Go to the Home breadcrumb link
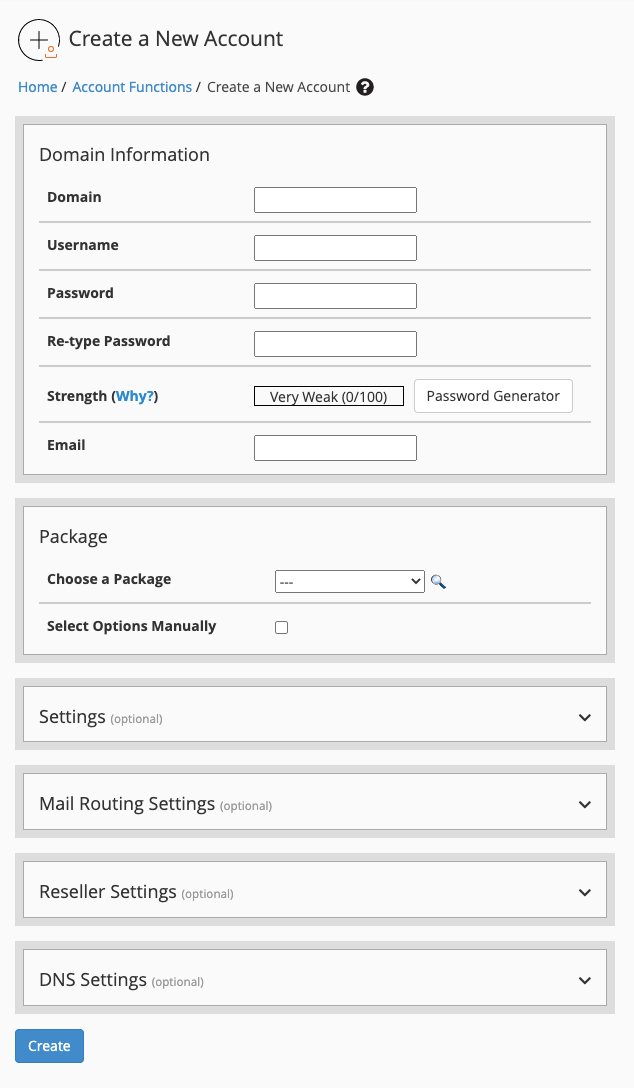The image size is (634, 1088). tap(37, 87)
